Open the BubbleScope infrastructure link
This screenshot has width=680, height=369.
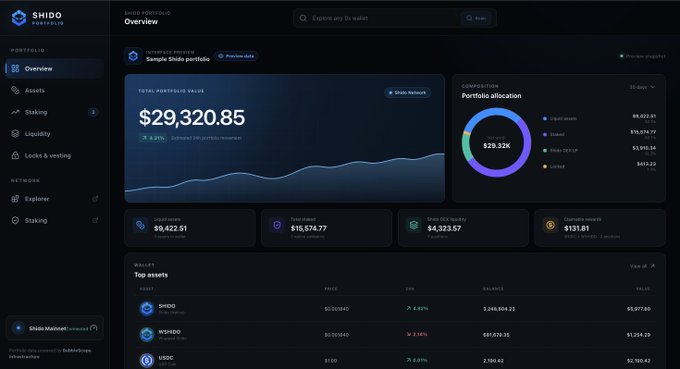tap(50, 353)
